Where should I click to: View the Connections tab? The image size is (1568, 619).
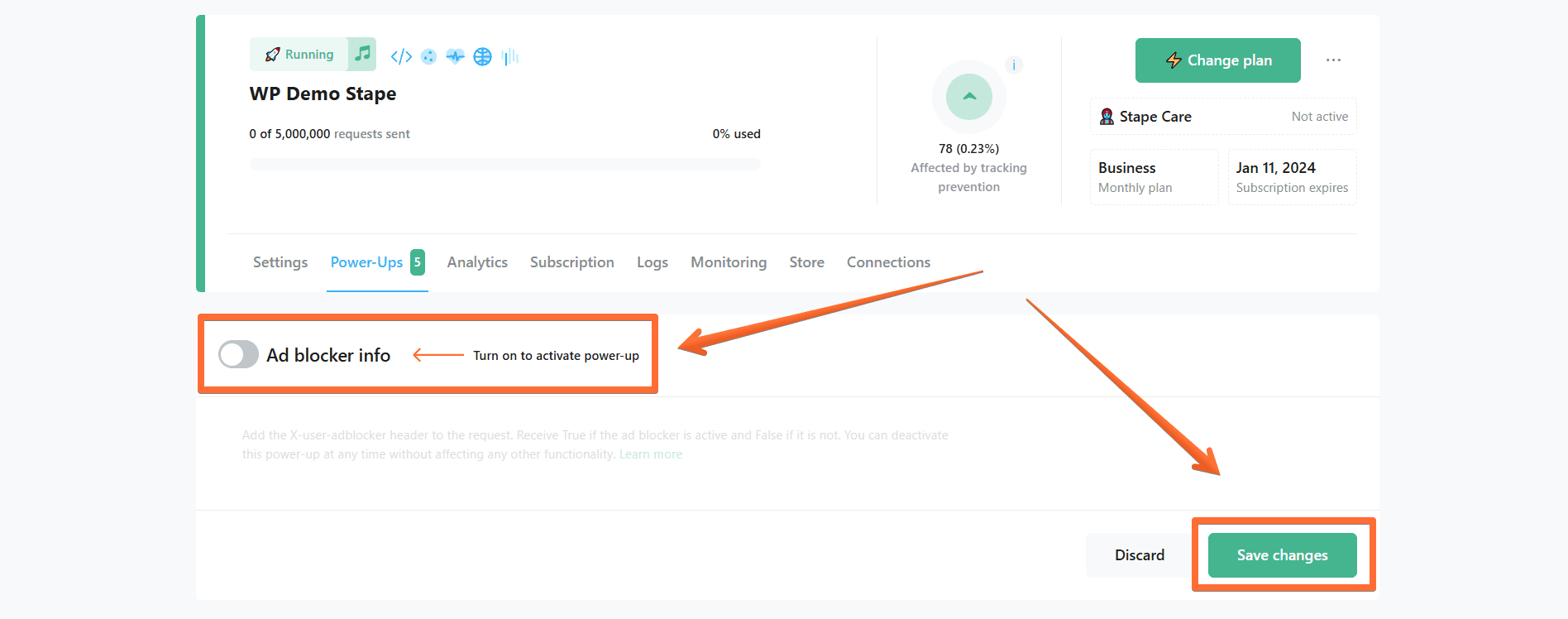888,262
